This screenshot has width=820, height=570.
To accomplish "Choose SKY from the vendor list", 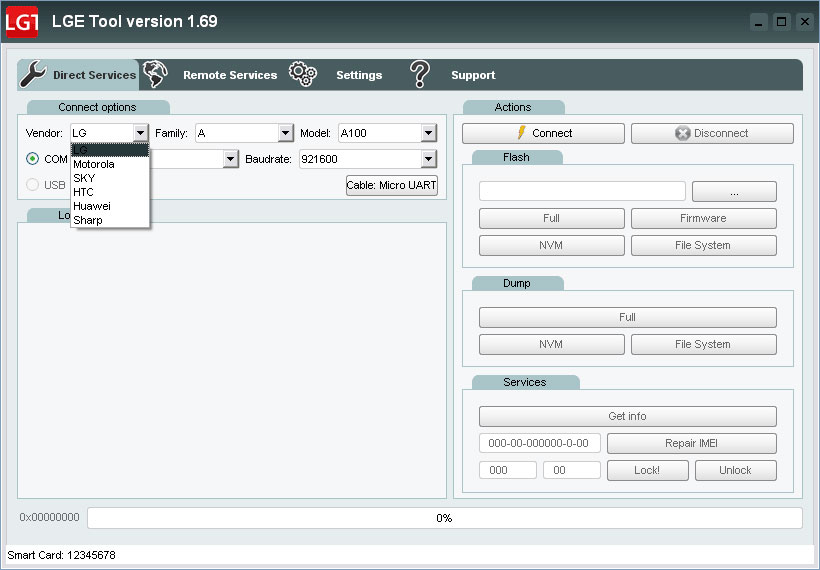I will pyautogui.click(x=110, y=178).
